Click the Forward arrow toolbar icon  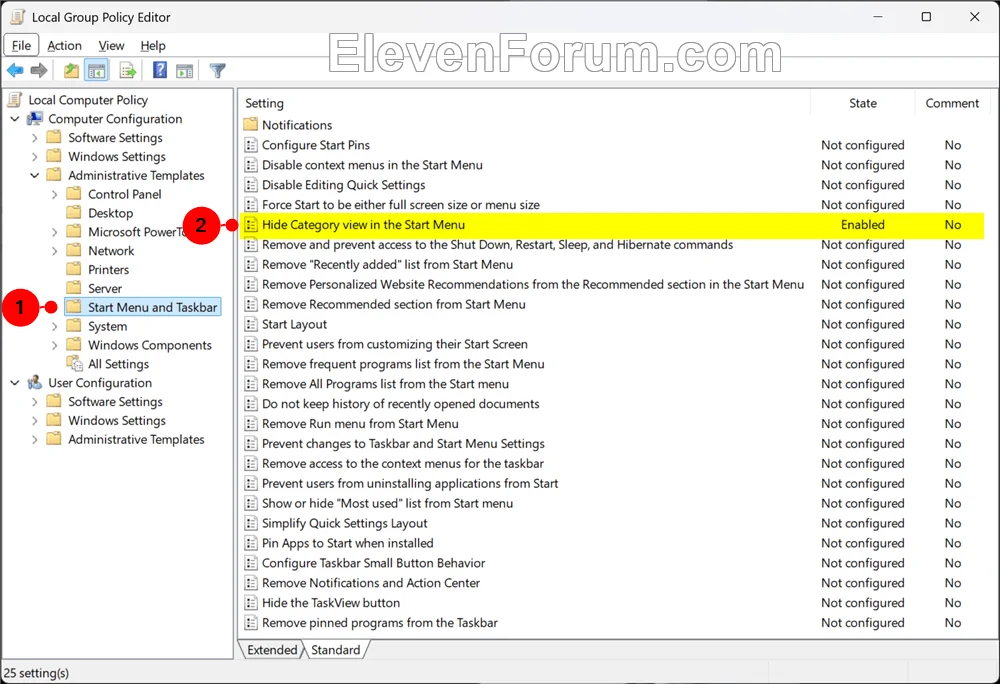[x=39, y=70]
